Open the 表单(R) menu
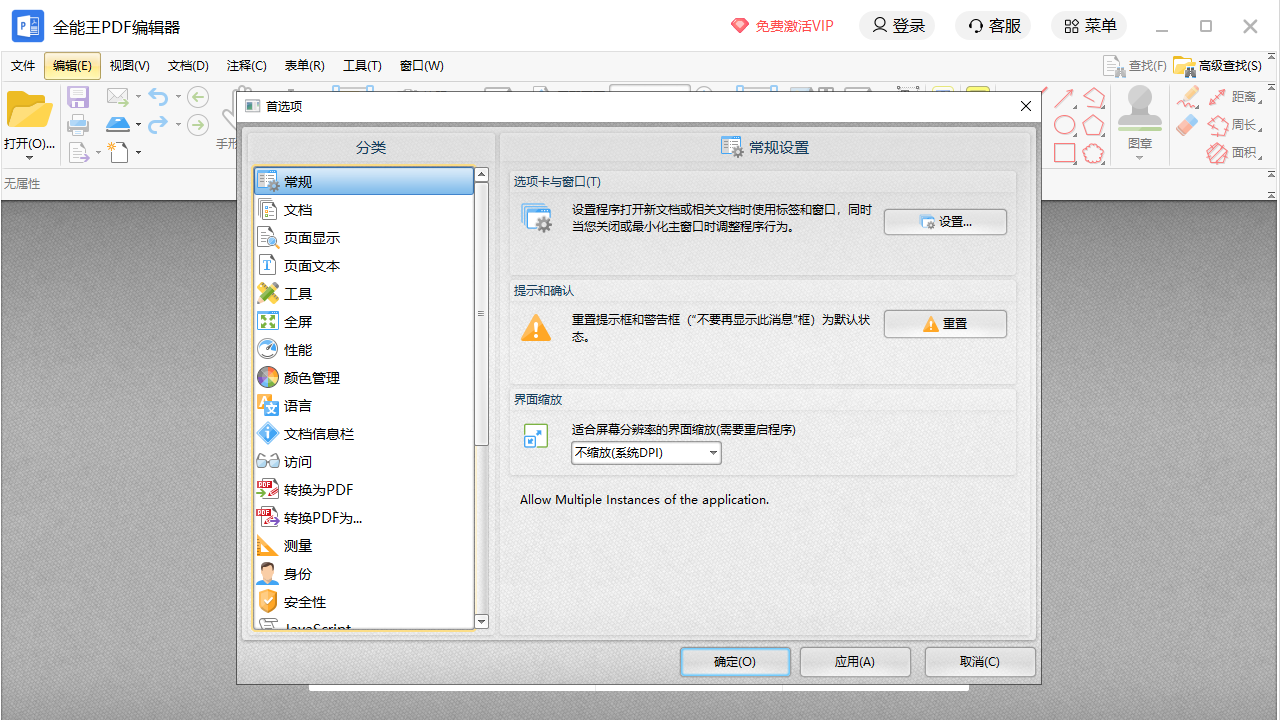Viewport: 1280px width, 720px height. [x=304, y=65]
